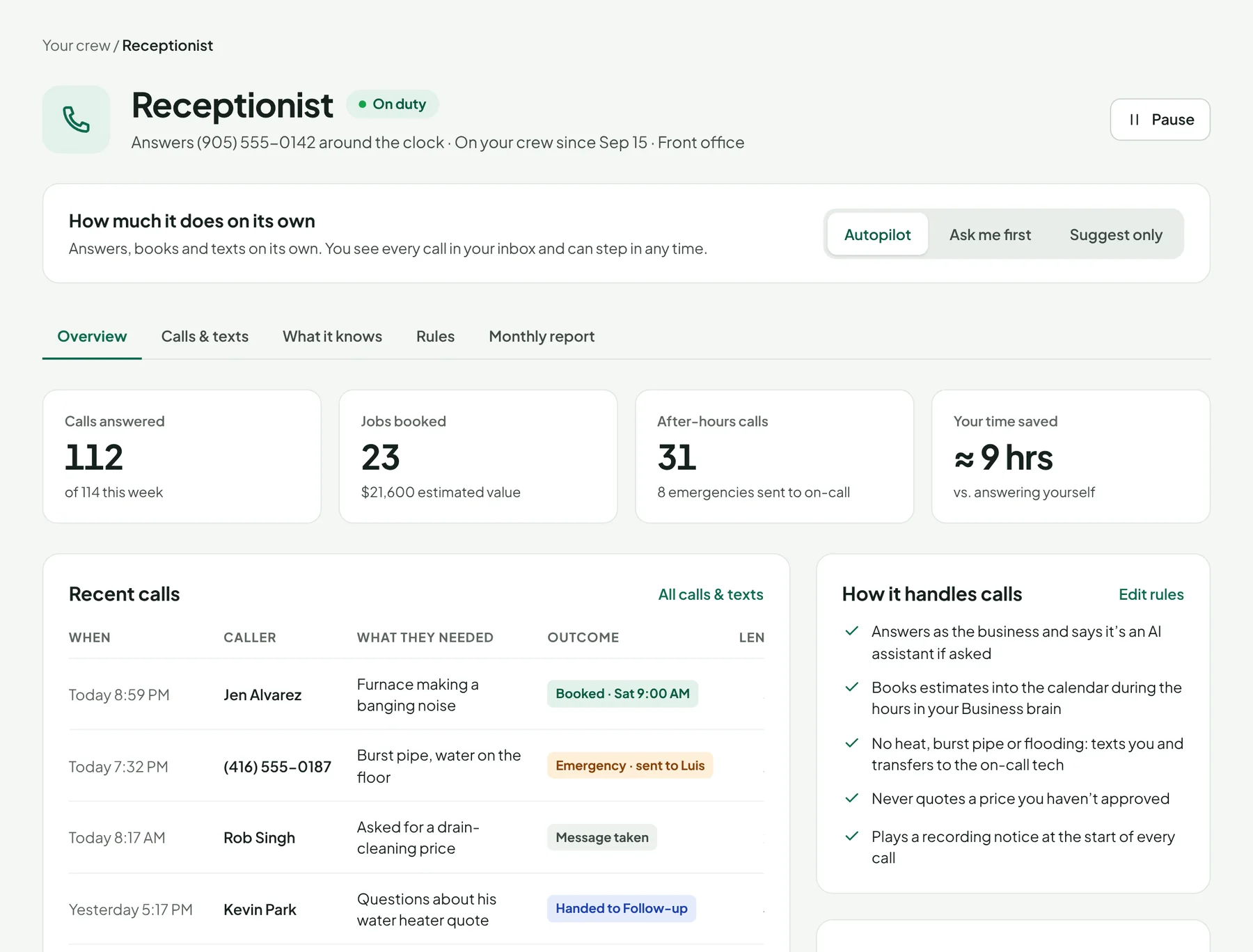This screenshot has width=1253, height=952.
Task: Click checkmark beside 'Answers as the business'
Action: (851, 631)
